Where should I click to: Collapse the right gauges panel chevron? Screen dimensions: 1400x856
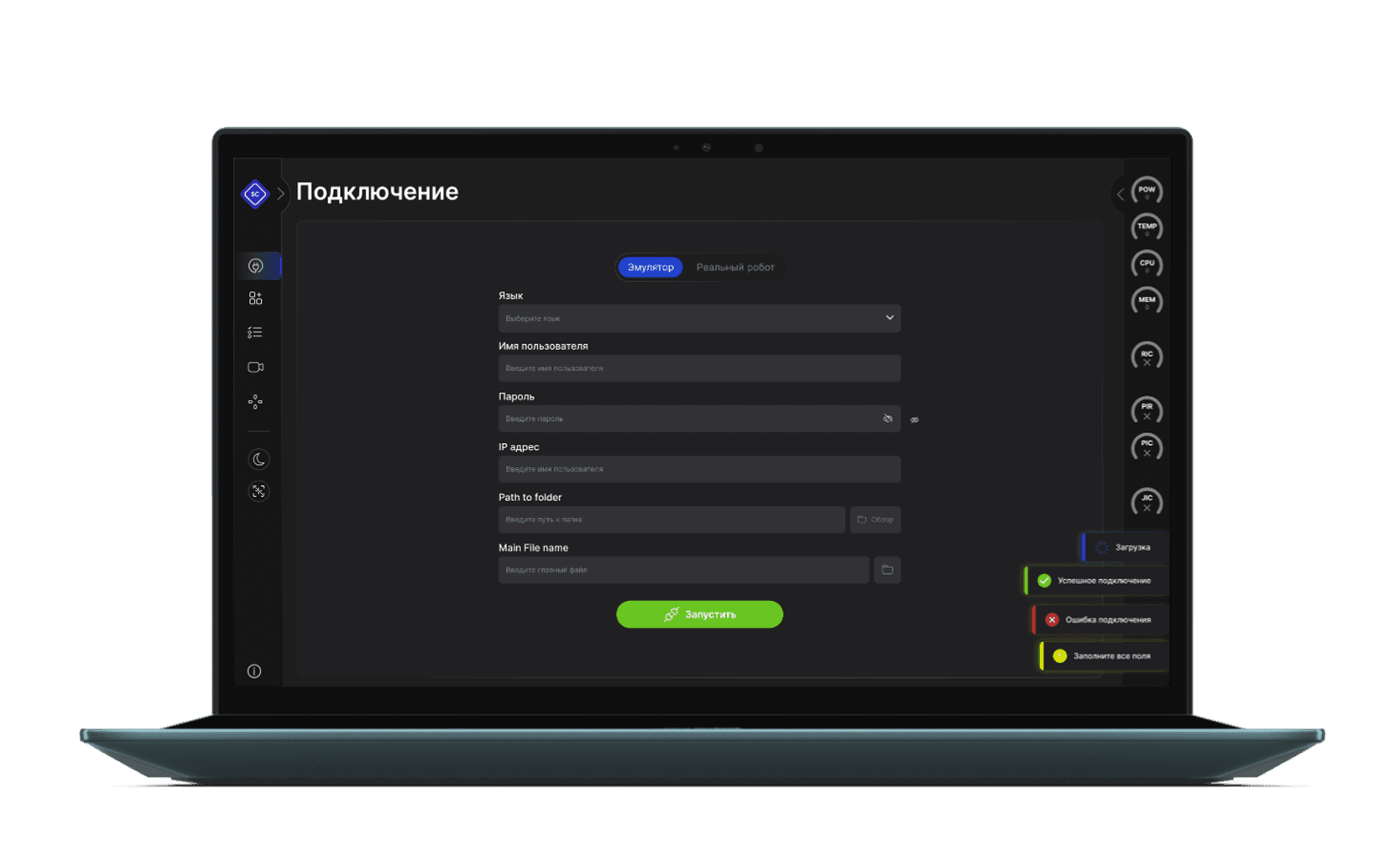(1120, 194)
